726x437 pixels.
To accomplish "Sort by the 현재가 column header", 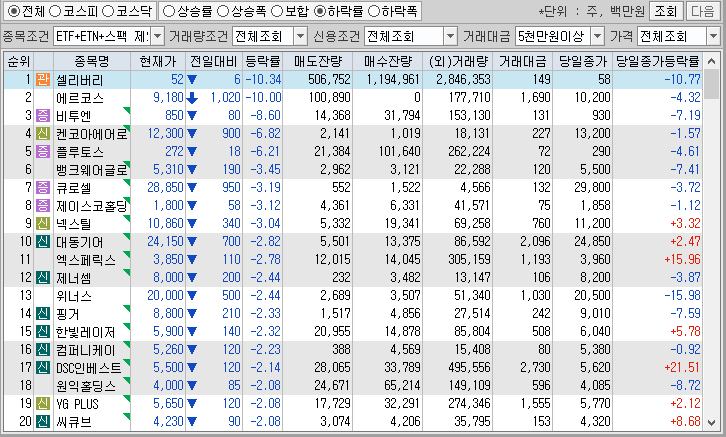I will tap(158, 61).
